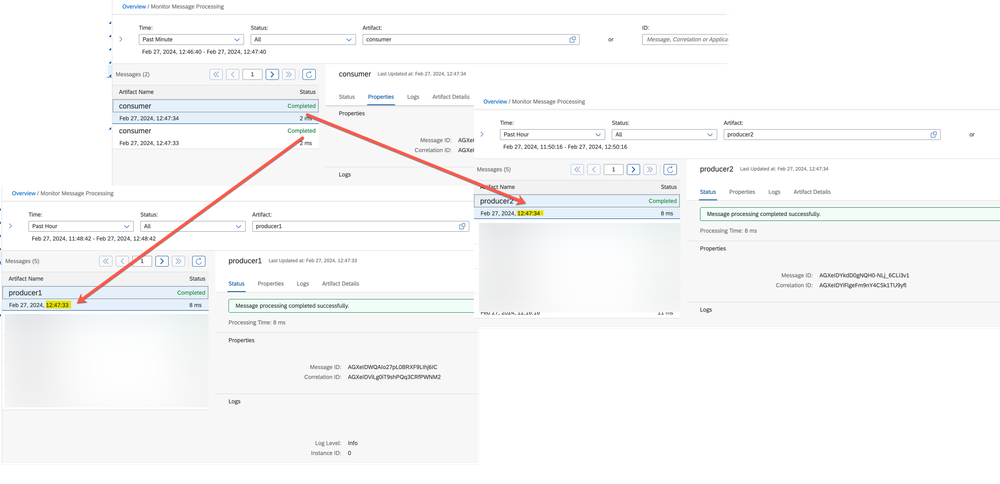Viewport: 1000px width, 484px height.
Task: Jump to last page in consumer messages
Action: [289, 74]
